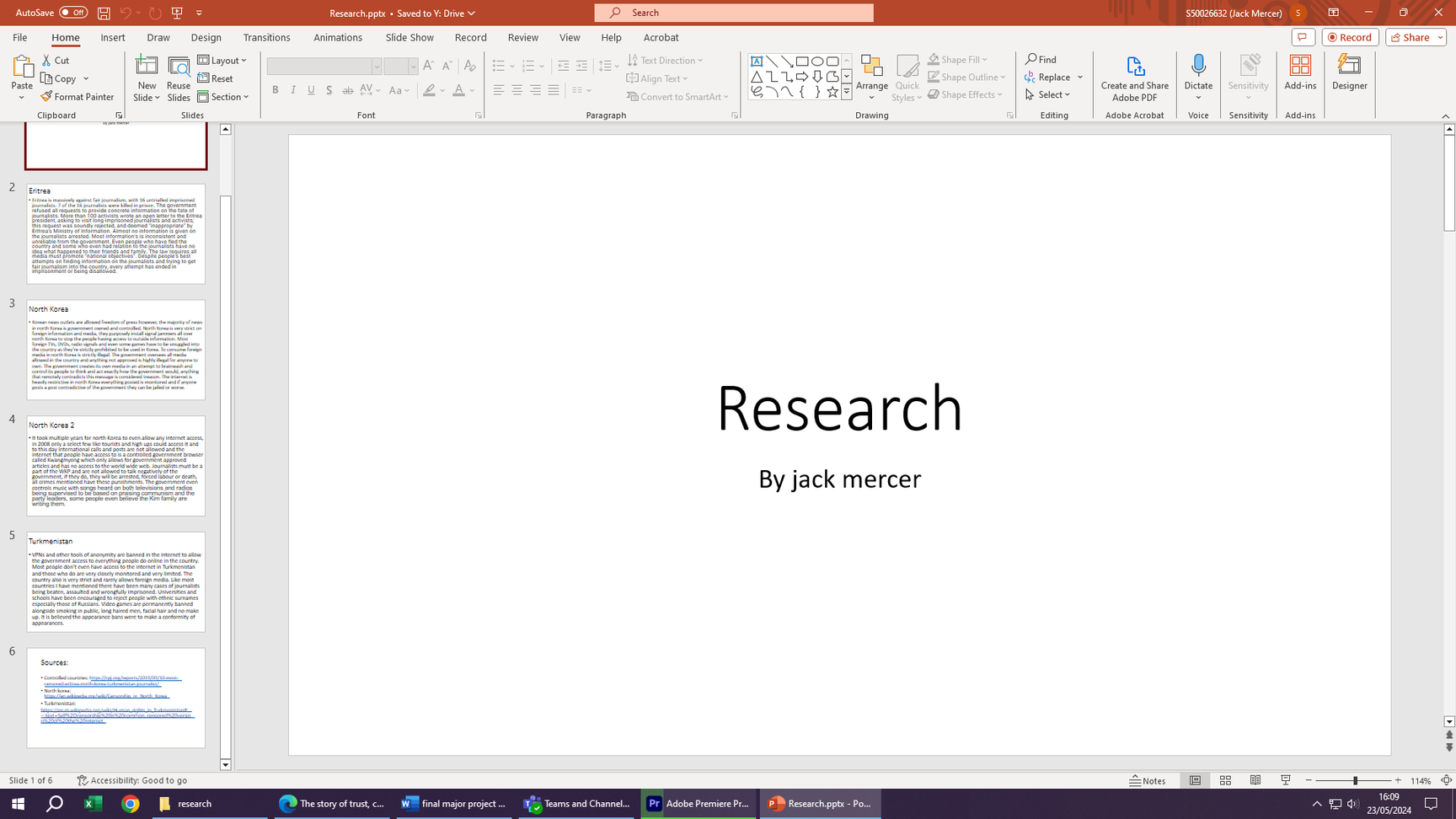Open the font size dropdown arrow
This screenshot has height=819, width=1456.
click(x=413, y=66)
